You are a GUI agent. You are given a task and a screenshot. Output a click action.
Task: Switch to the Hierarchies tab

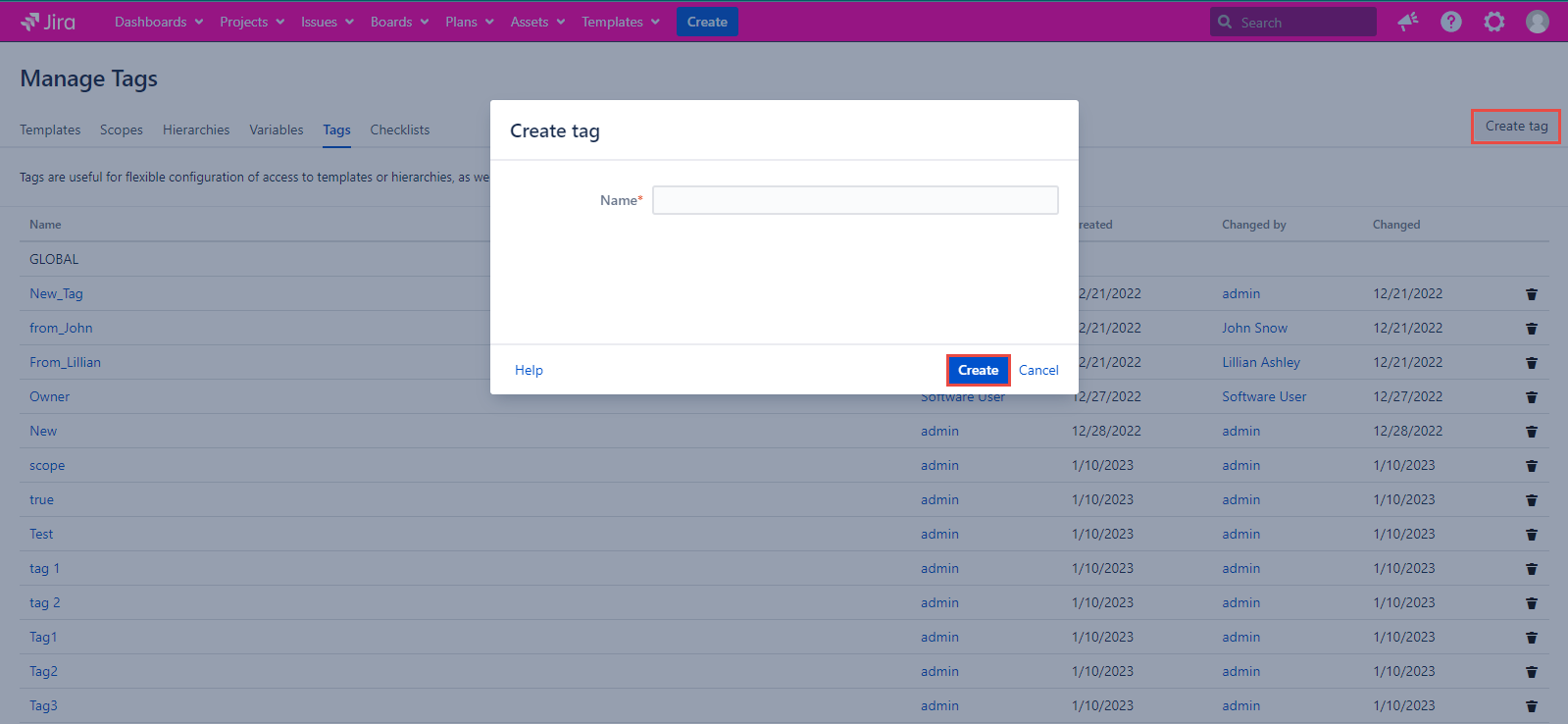click(196, 129)
